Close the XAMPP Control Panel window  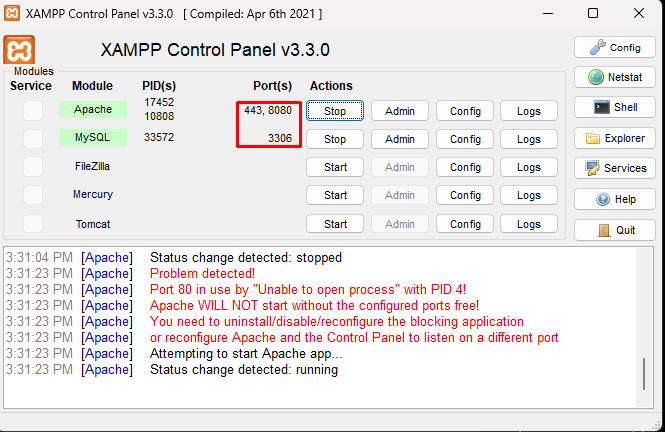(x=639, y=14)
